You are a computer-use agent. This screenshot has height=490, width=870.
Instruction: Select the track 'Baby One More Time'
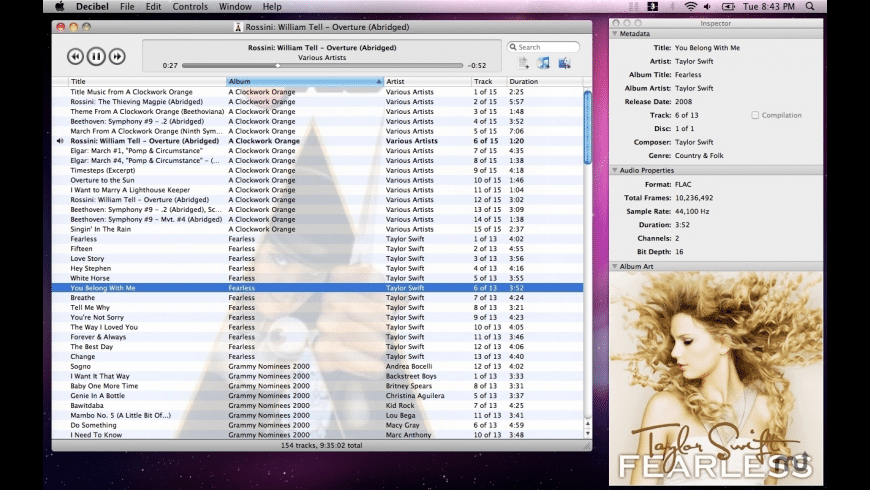317,386
